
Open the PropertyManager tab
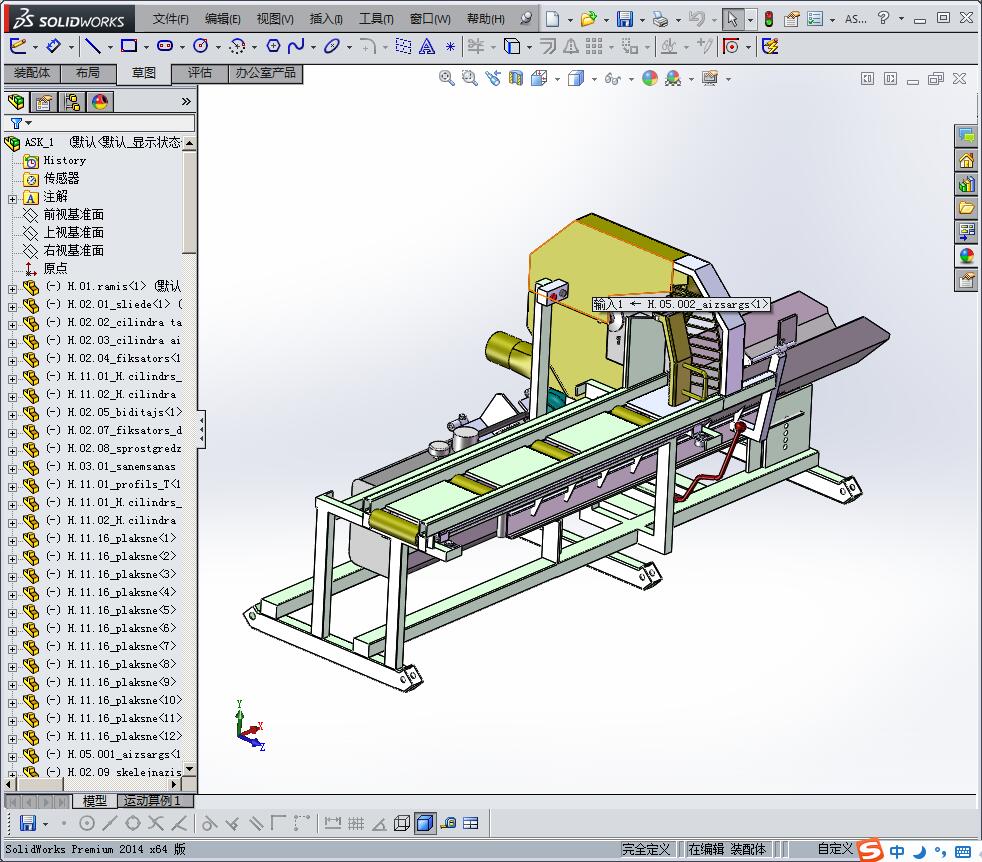click(x=44, y=102)
